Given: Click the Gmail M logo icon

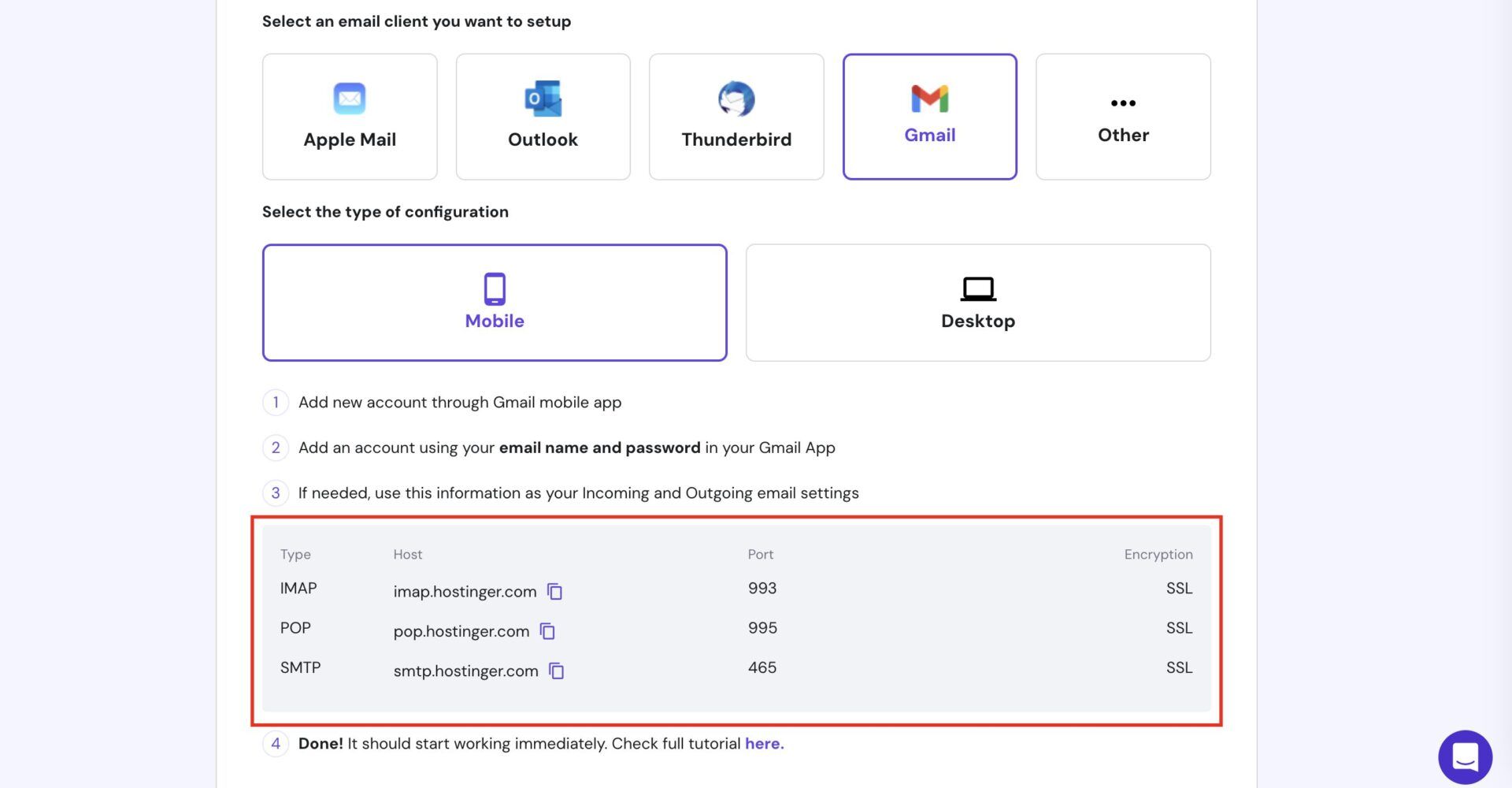Looking at the screenshot, I should [x=929, y=98].
